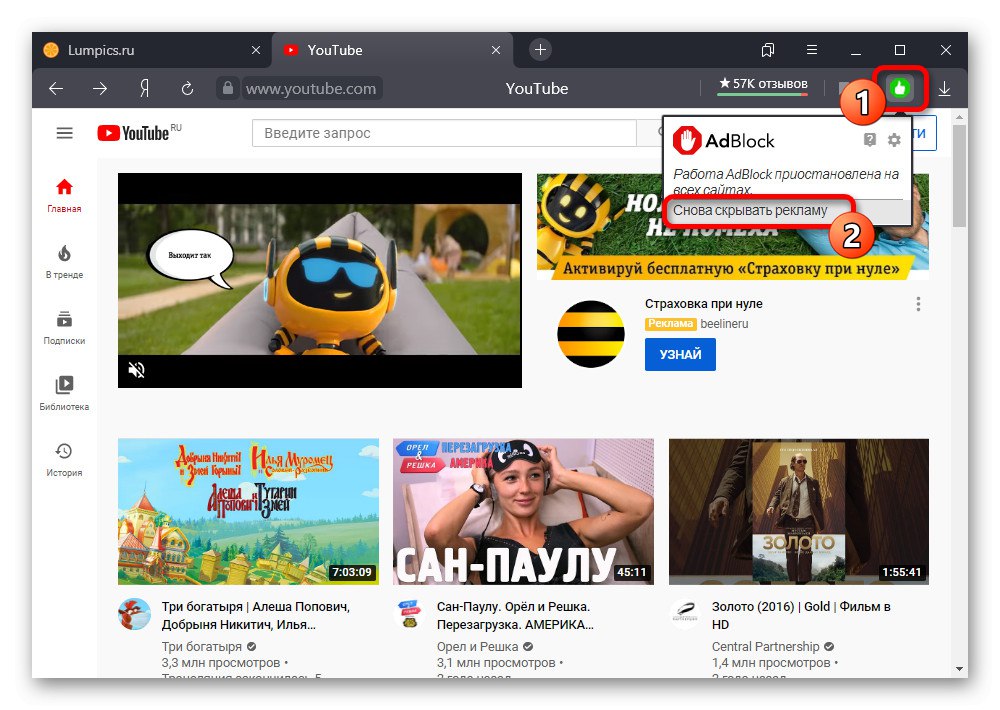
Task: Open the Три богатыря video title
Action: click(256, 616)
